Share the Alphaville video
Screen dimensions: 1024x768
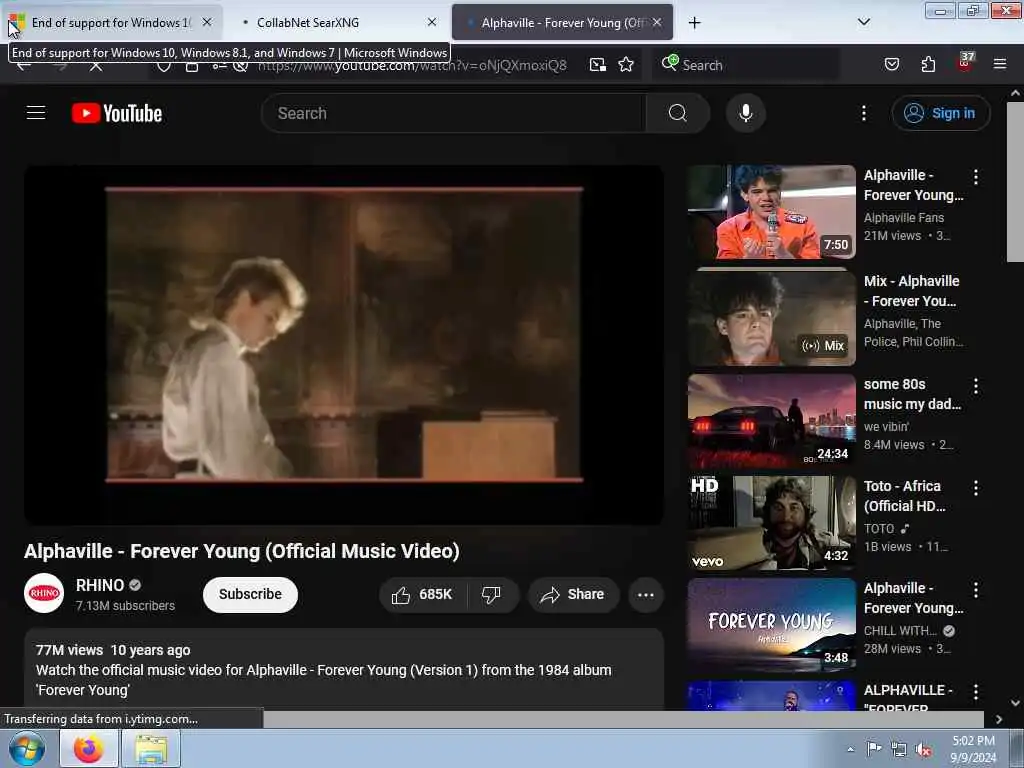coord(573,594)
